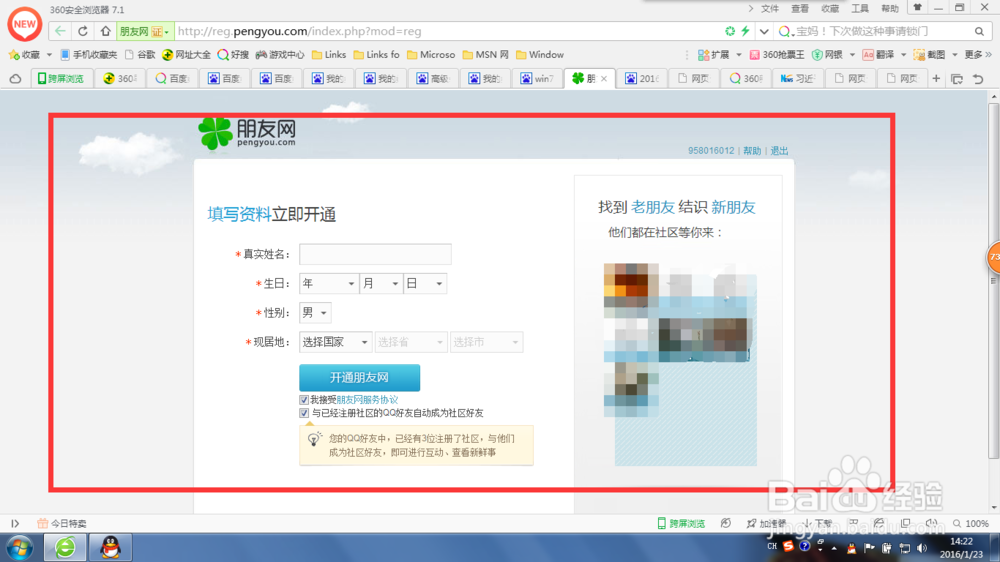Open the 网址大全 bookmark
Screen dimensions: 1000x562
(186, 55)
